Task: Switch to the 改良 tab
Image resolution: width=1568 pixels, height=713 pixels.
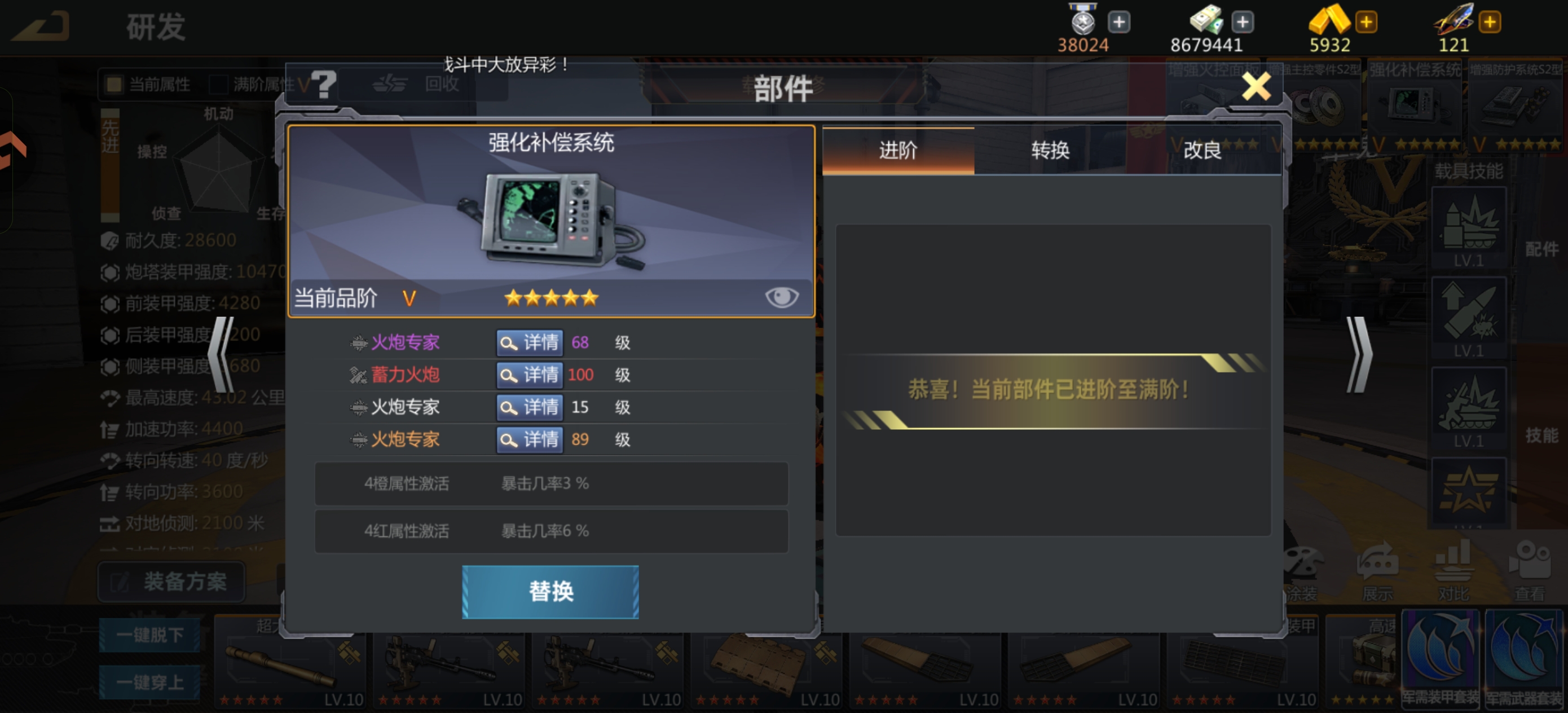Action: [1203, 151]
